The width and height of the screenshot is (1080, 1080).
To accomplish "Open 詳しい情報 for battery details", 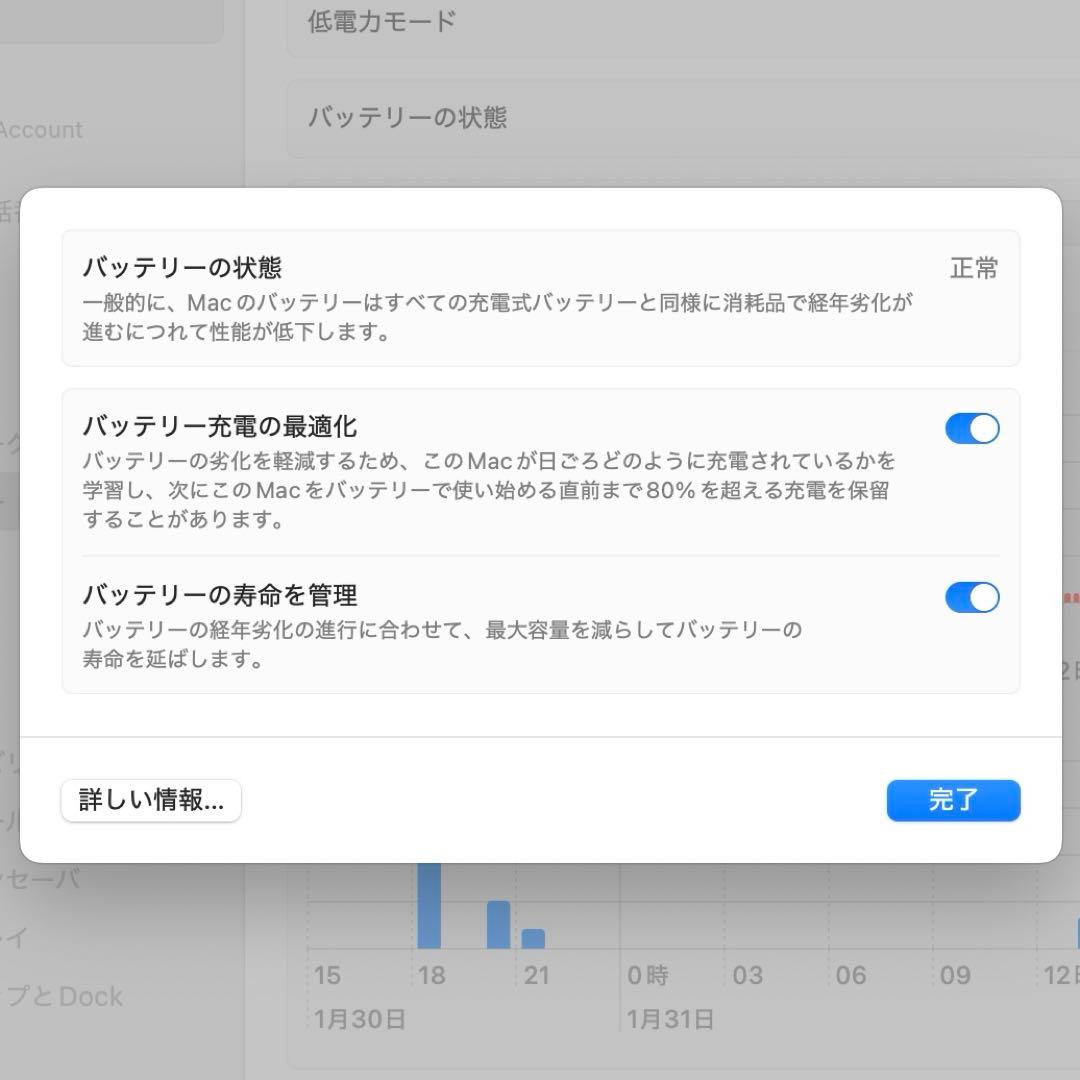I will tap(150, 800).
